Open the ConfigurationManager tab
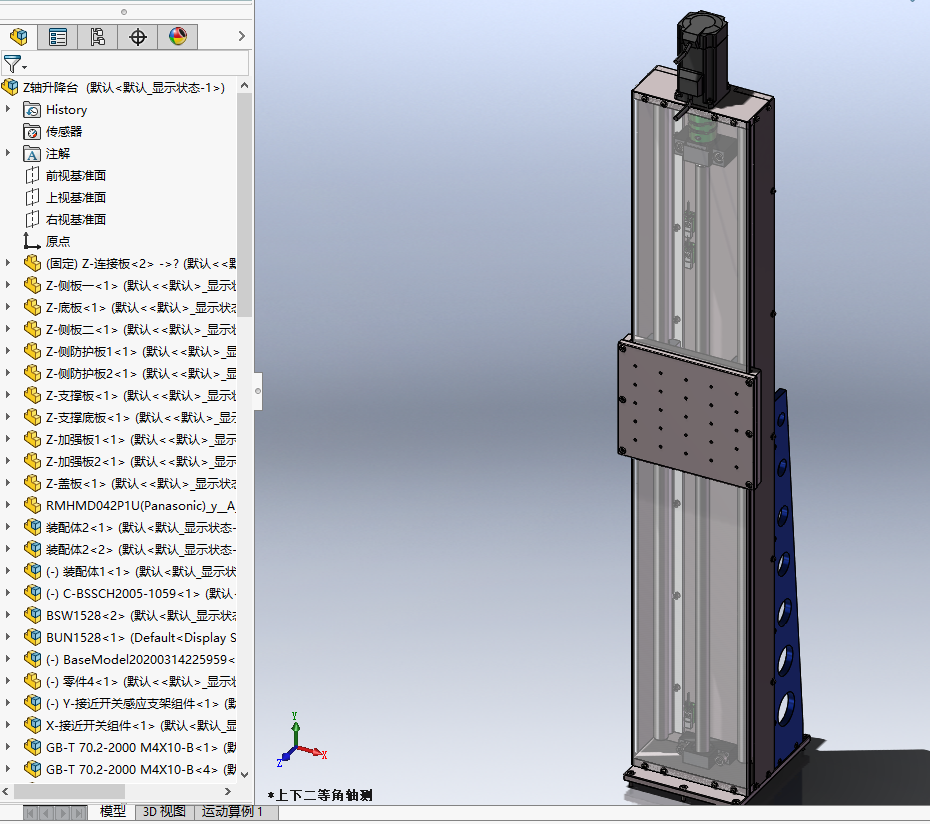This screenshot has width=930, height=824. click(98, 37)
